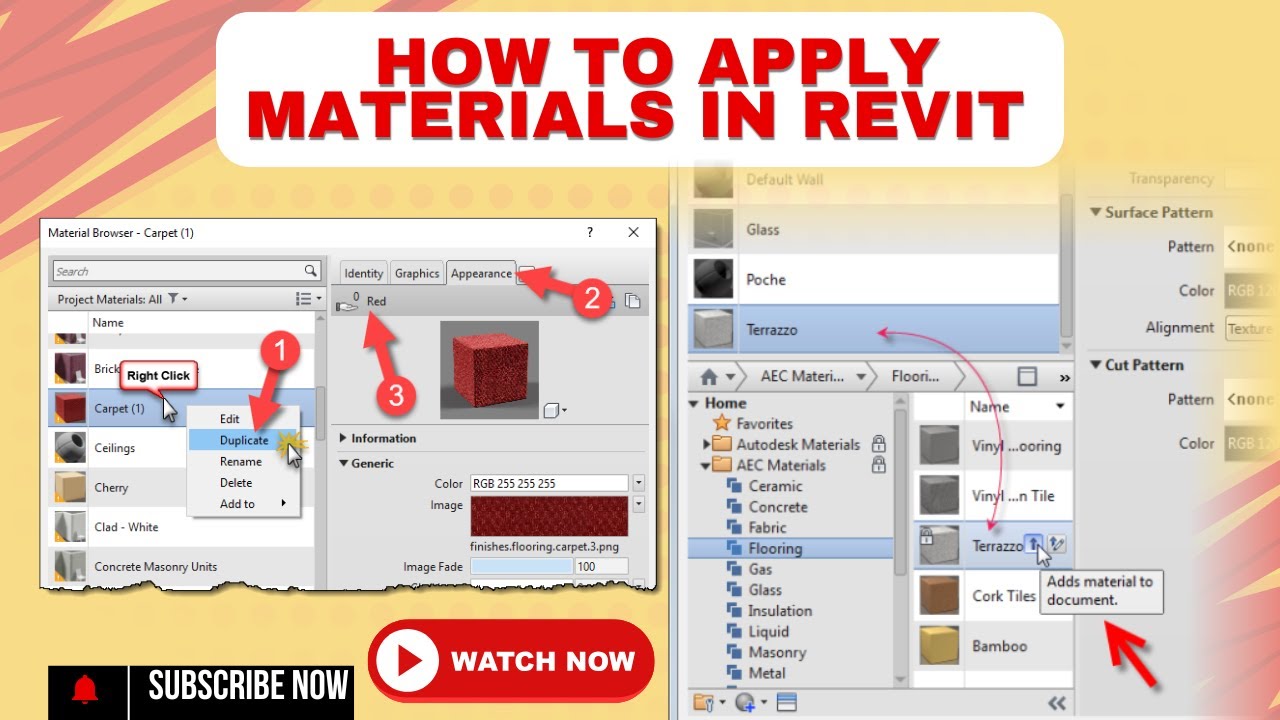Switch to the Identity tab
This screenshot has width=1280, height=720.
coord(363,273)
